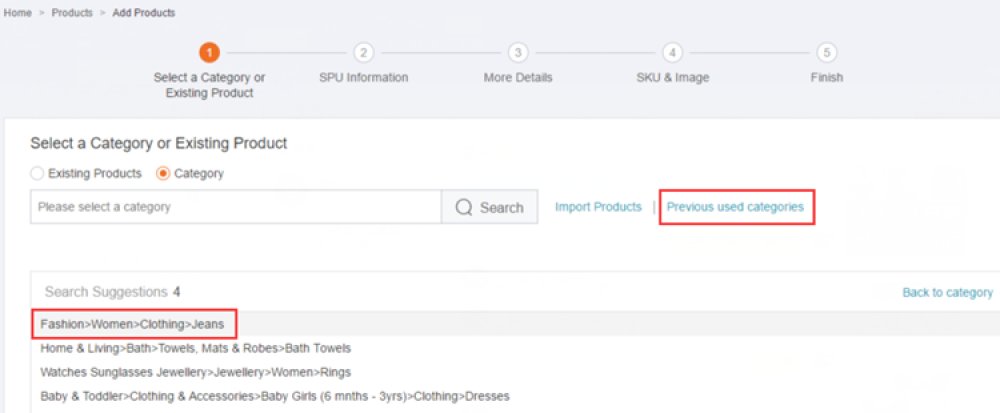Jump to step 4 SKU & Image circle

(x=672, y=53)
